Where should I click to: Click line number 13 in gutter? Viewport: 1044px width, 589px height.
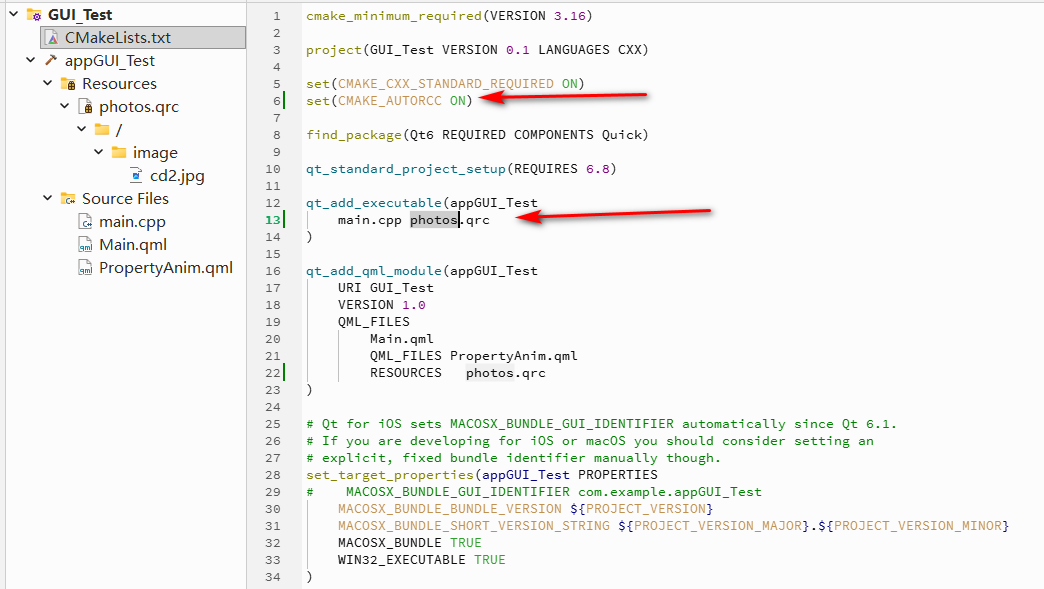tap(272, 220)
